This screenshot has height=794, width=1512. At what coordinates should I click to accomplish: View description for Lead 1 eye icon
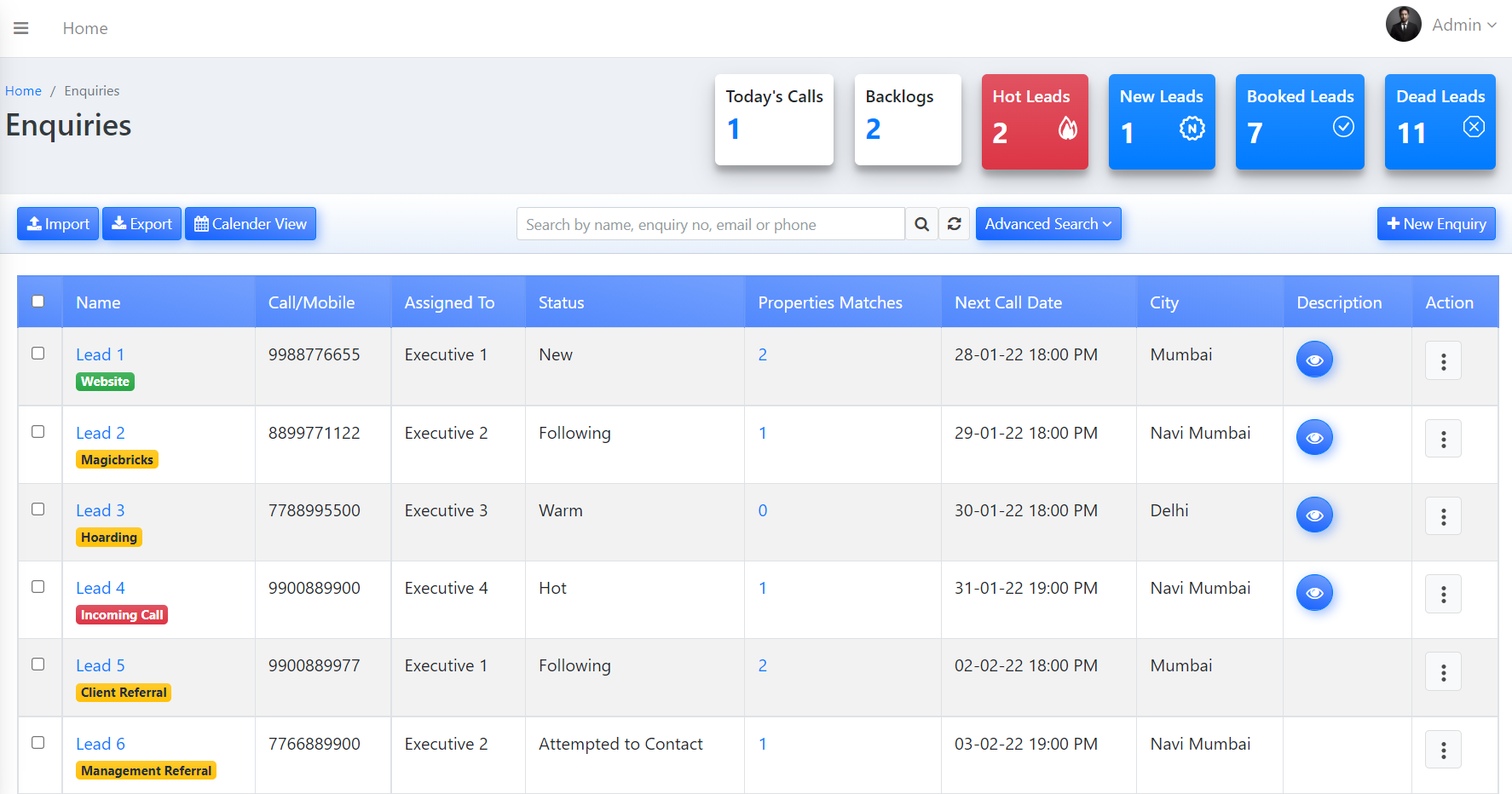point(1314,360)
